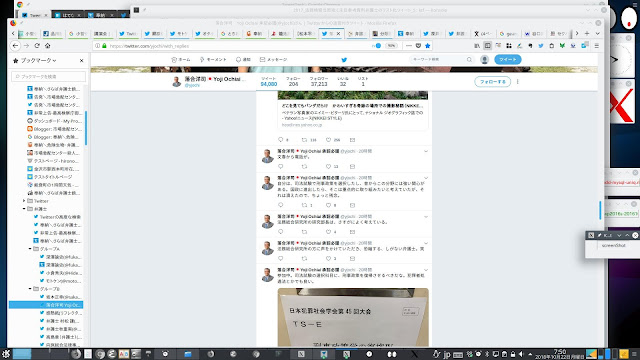Click the bookmark search field
The image size is (640, 360).
point(49,76)
